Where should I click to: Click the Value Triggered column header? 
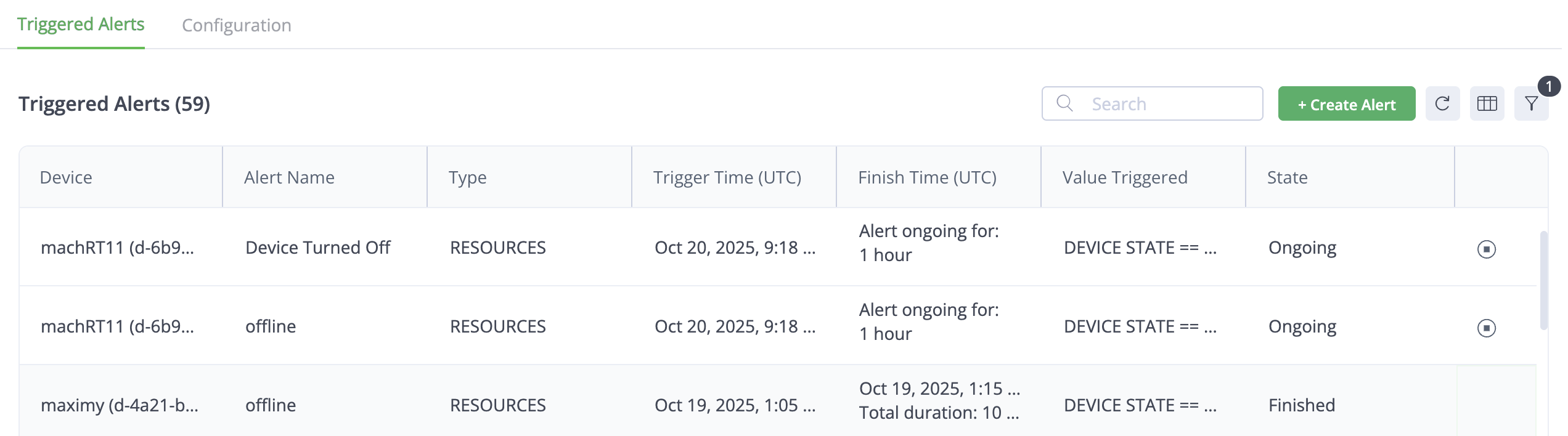tap(1125, 177)
